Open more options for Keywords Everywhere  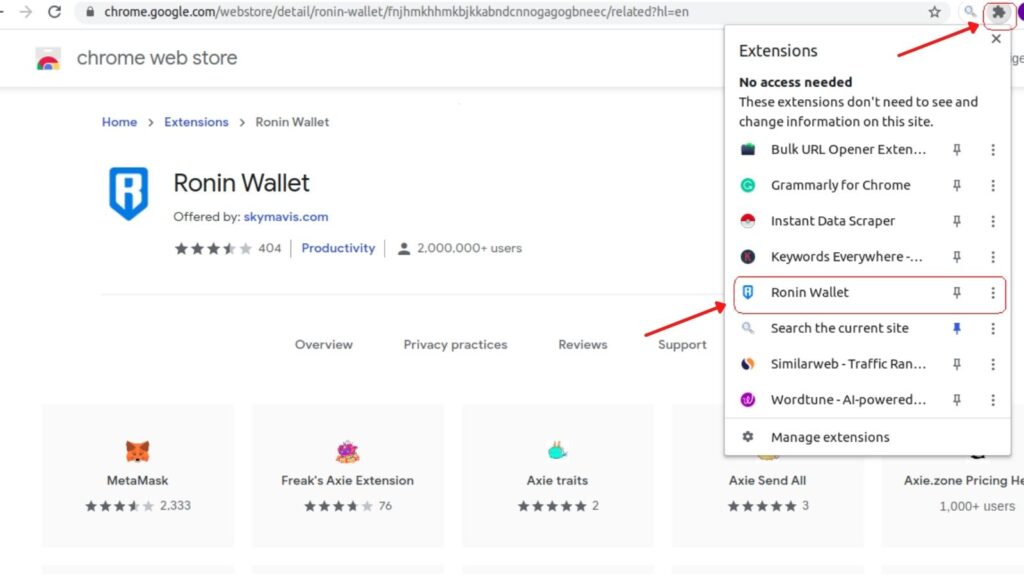pyautogui.click(x=993, y=257)
